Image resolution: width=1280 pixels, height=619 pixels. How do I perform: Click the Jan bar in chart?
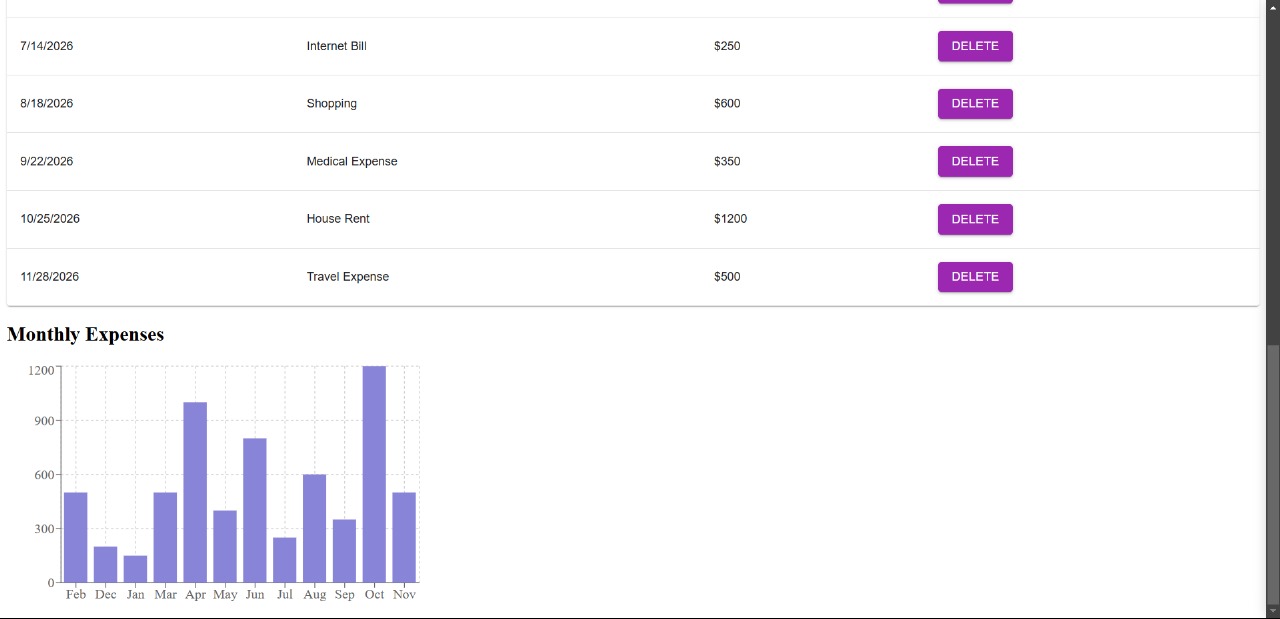135,569
